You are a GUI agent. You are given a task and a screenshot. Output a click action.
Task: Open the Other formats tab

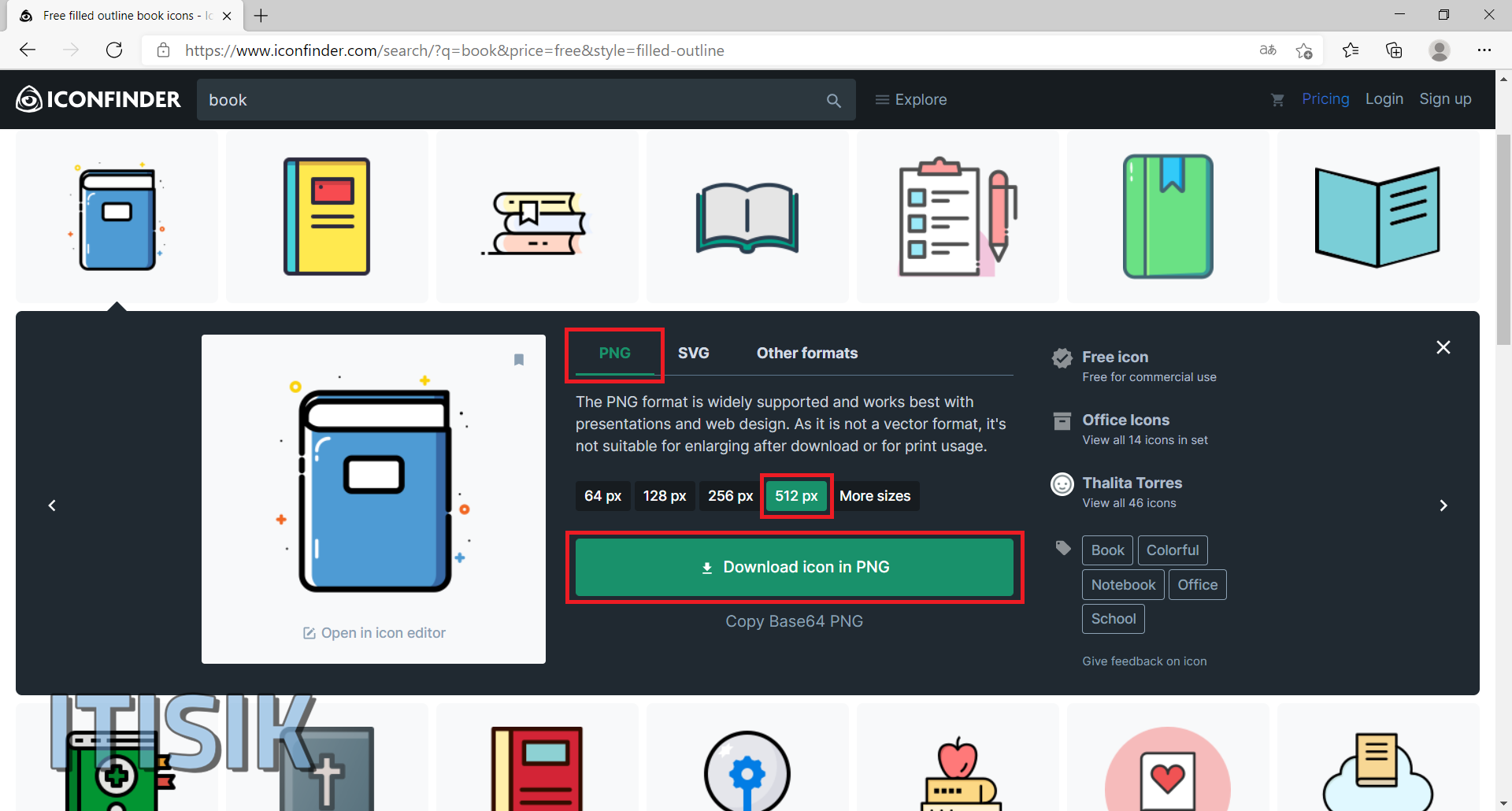coord(807,354)
